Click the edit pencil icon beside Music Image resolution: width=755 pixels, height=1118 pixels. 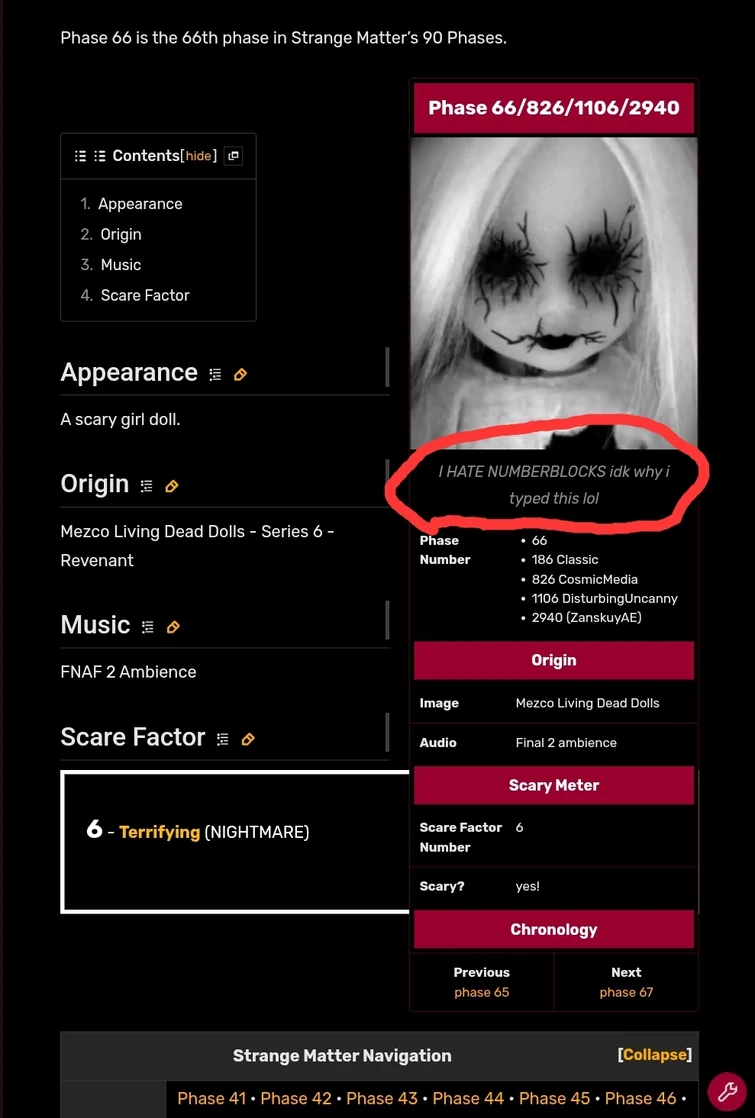tap(173, 627)
